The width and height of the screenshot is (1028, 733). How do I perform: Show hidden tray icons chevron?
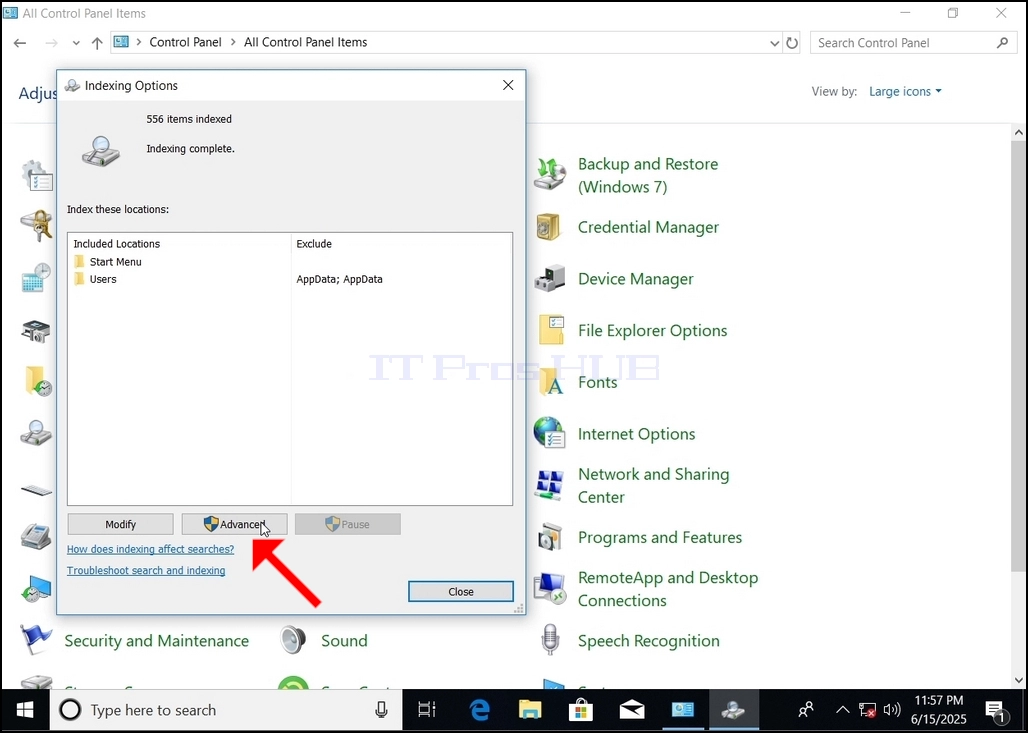coord(842,710)
